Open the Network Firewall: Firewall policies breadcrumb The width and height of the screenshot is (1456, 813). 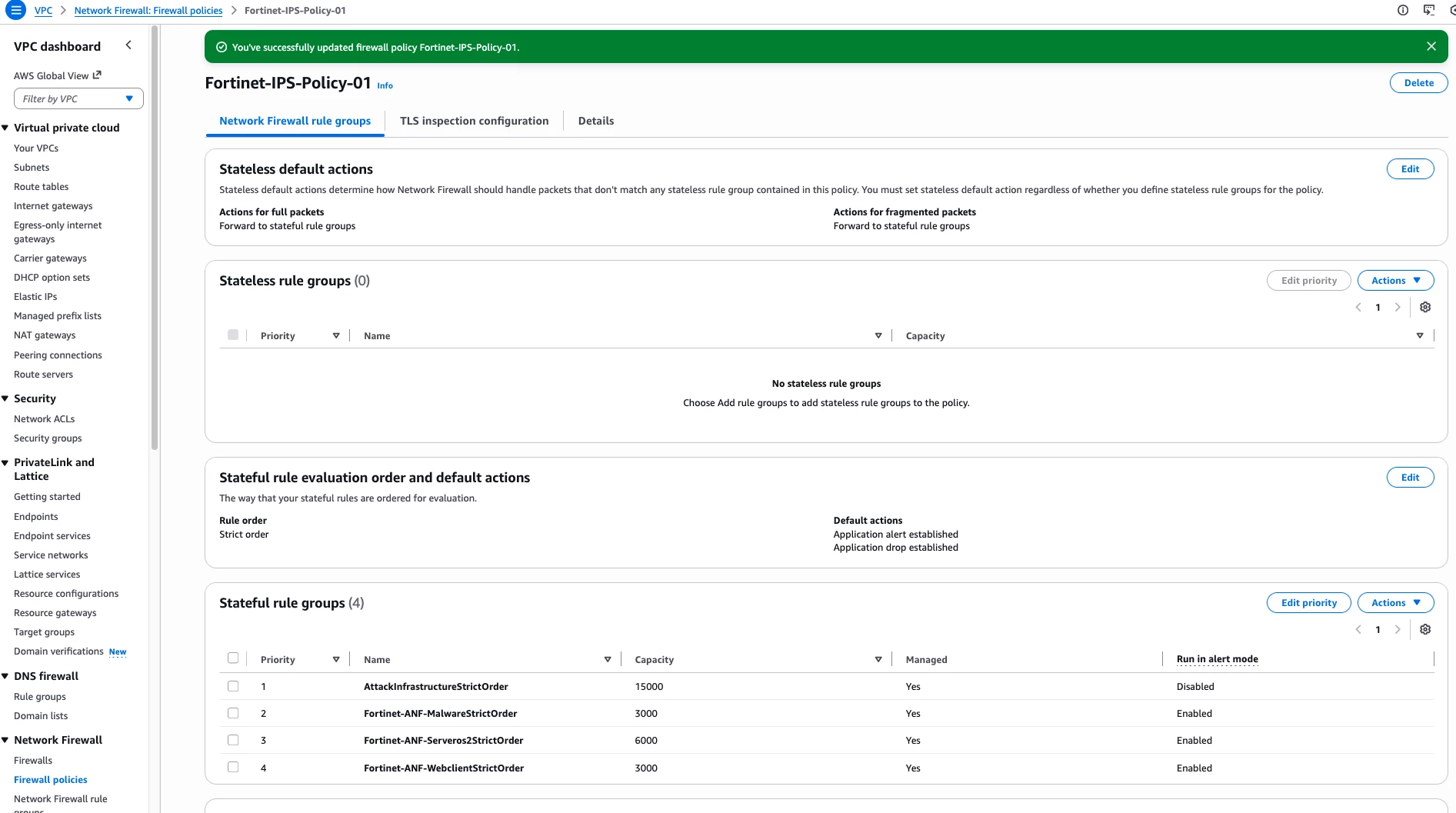[148, 11]
